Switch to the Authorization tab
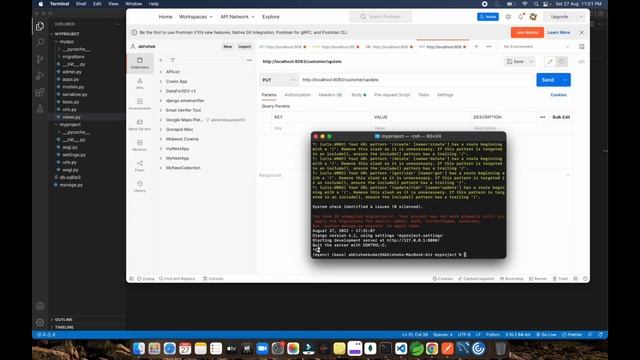 click(297, 95)
